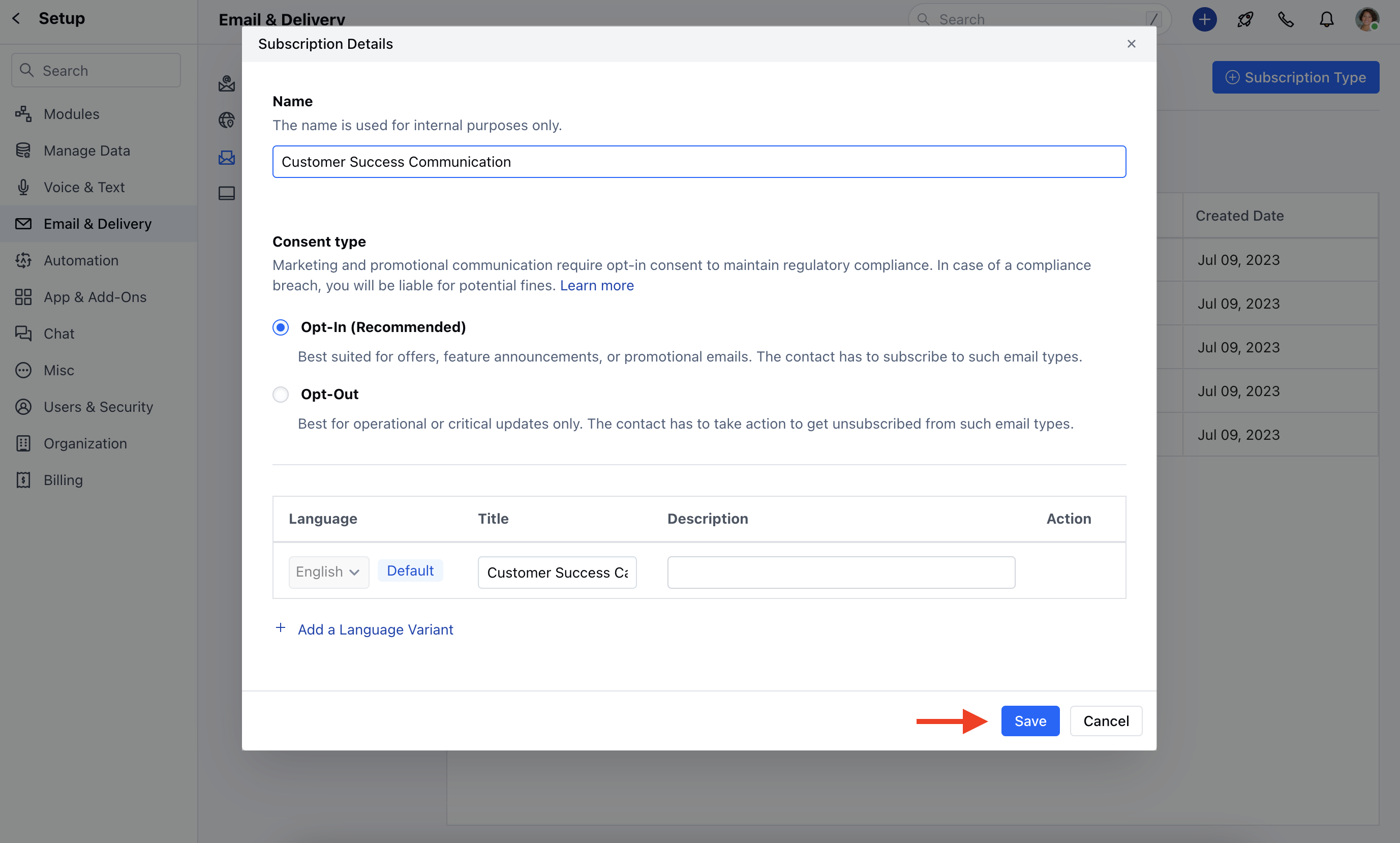Select the Opt-Out radio button
The width and height of the screenshot is (1400, 843).
[x=281, y=394]
